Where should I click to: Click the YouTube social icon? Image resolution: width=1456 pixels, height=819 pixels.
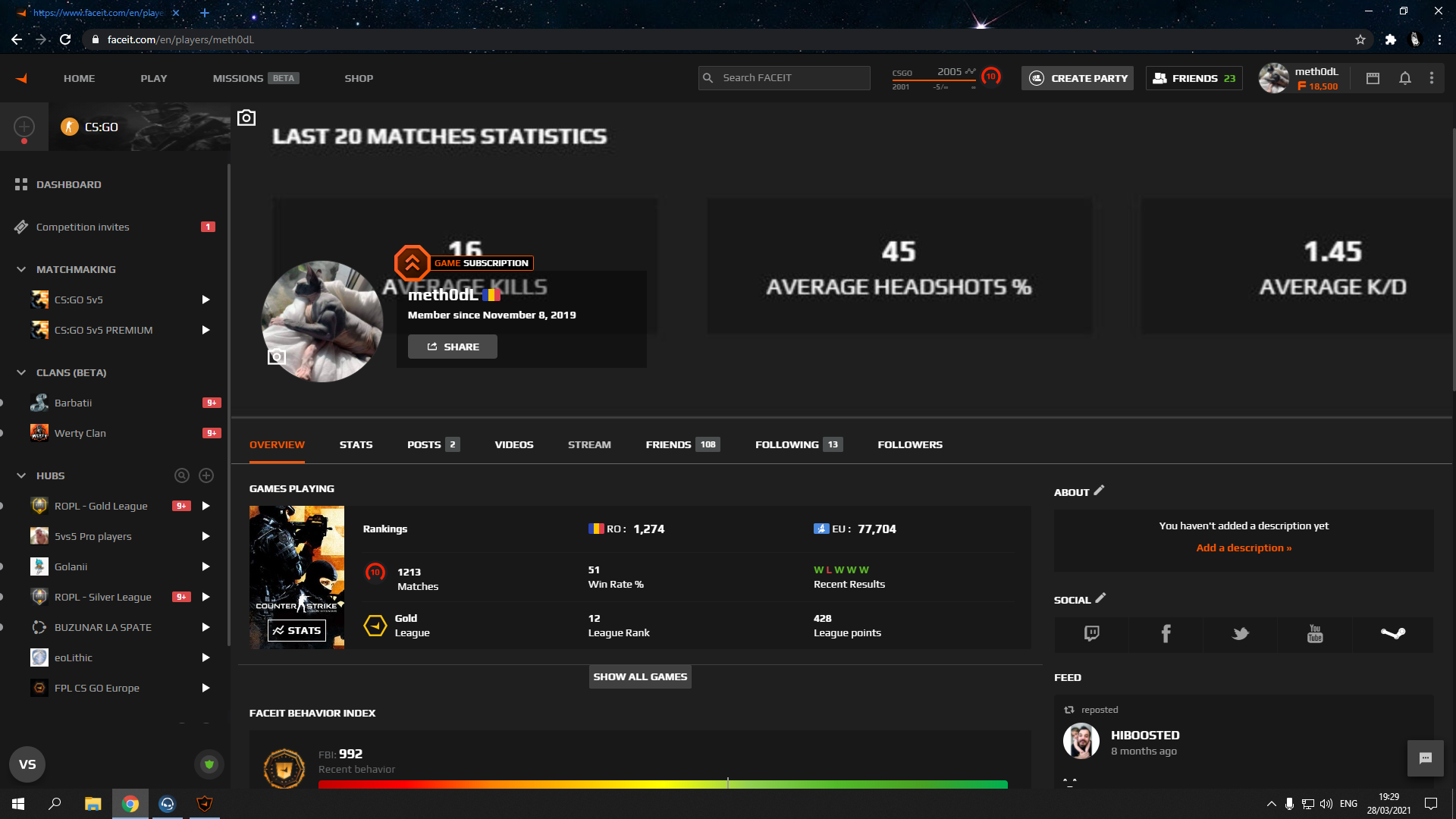click(1315, 633)
